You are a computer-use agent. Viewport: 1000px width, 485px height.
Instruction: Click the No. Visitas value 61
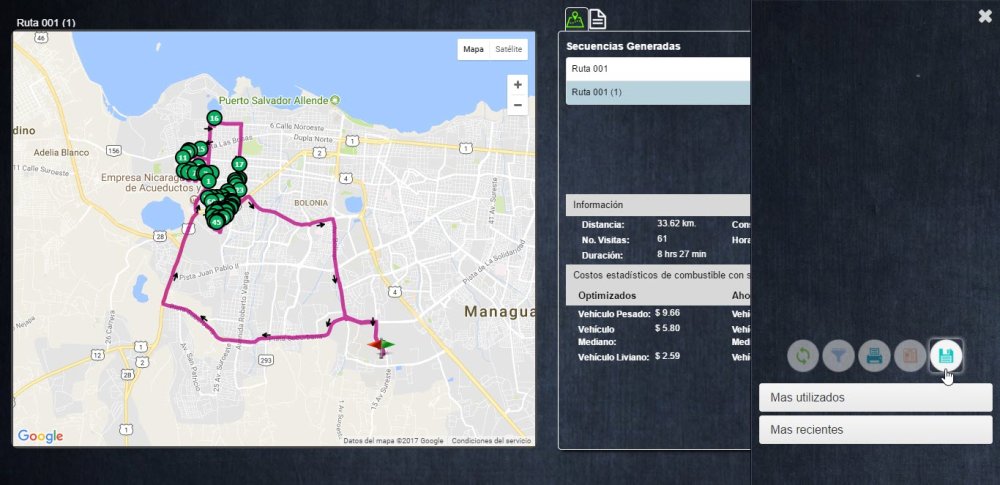pyautogui.click(x=662, y=239)
